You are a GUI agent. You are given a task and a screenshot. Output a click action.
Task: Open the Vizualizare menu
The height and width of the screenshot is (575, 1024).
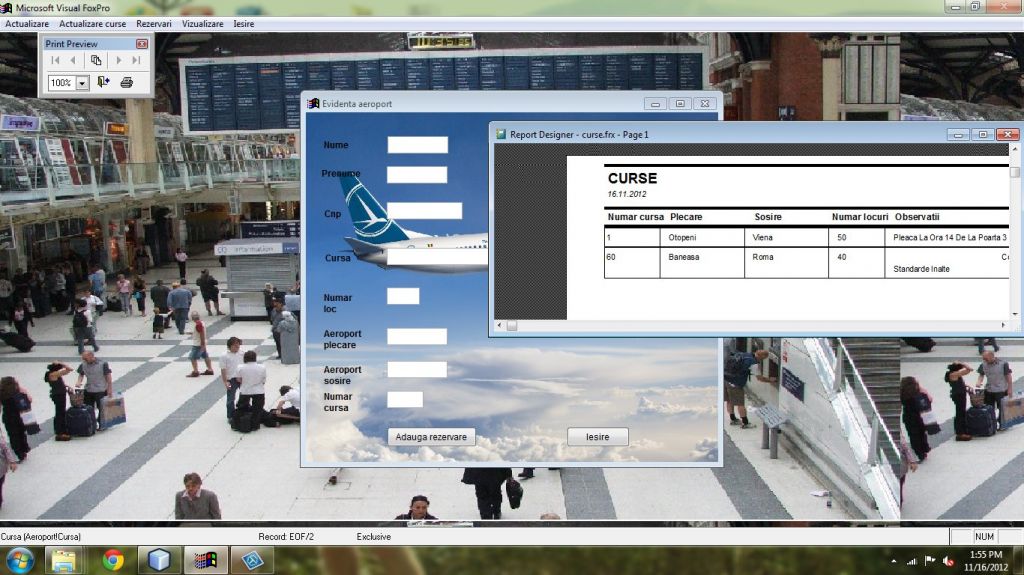coord(202,23)
